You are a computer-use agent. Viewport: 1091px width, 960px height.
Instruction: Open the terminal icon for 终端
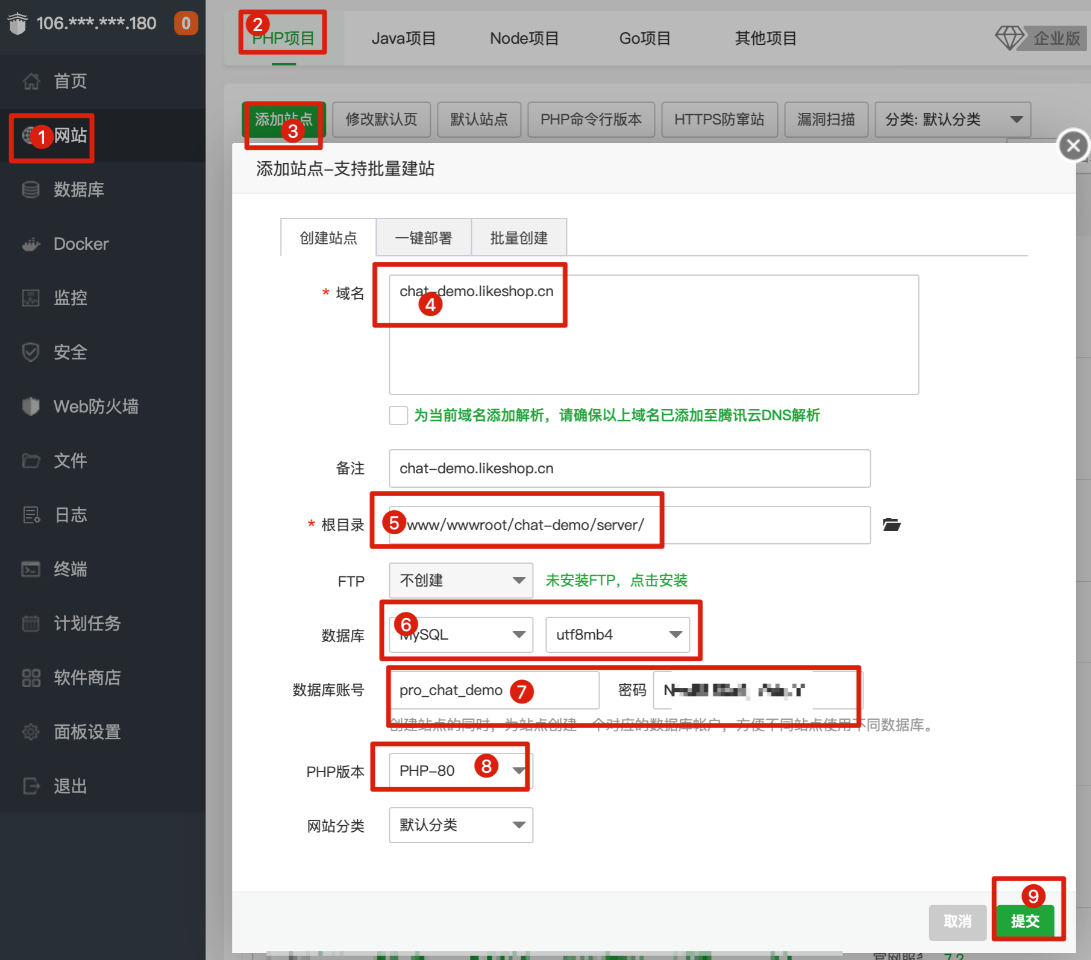(31, 569)
